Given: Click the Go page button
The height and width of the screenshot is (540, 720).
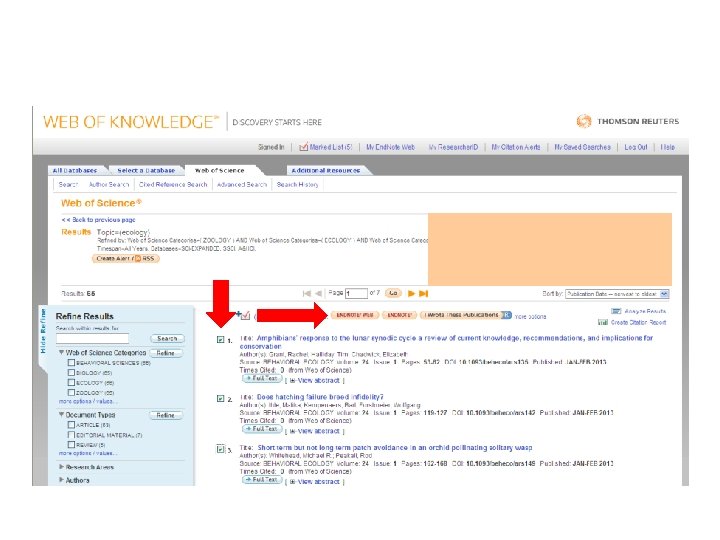Looking at the screenshot, I should [393, 293].
